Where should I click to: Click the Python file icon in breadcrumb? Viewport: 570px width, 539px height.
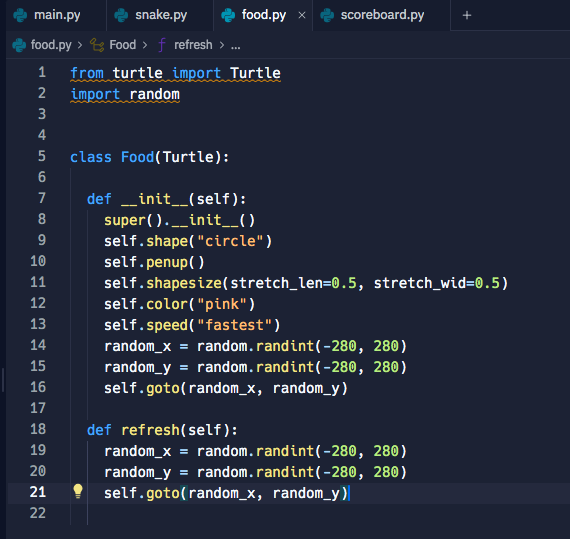pyautogui.click(x=19, y=45)
